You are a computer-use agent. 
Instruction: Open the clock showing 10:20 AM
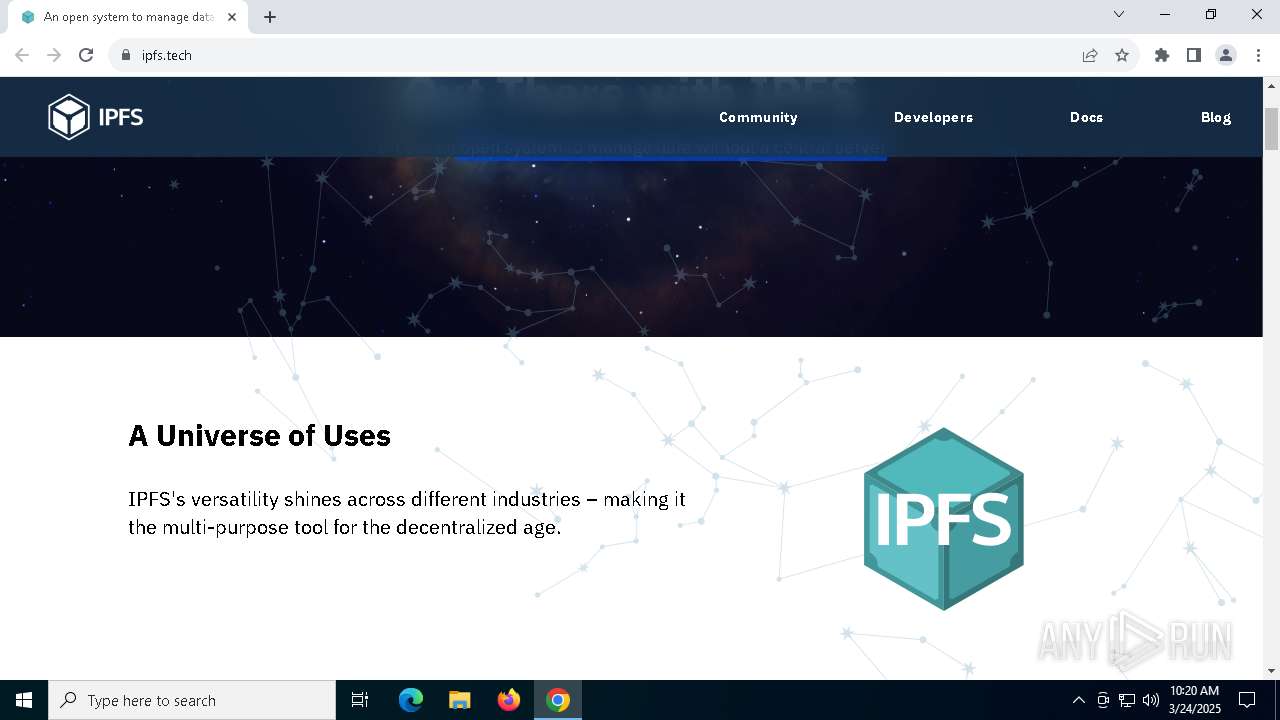(x=1194, y=700)
